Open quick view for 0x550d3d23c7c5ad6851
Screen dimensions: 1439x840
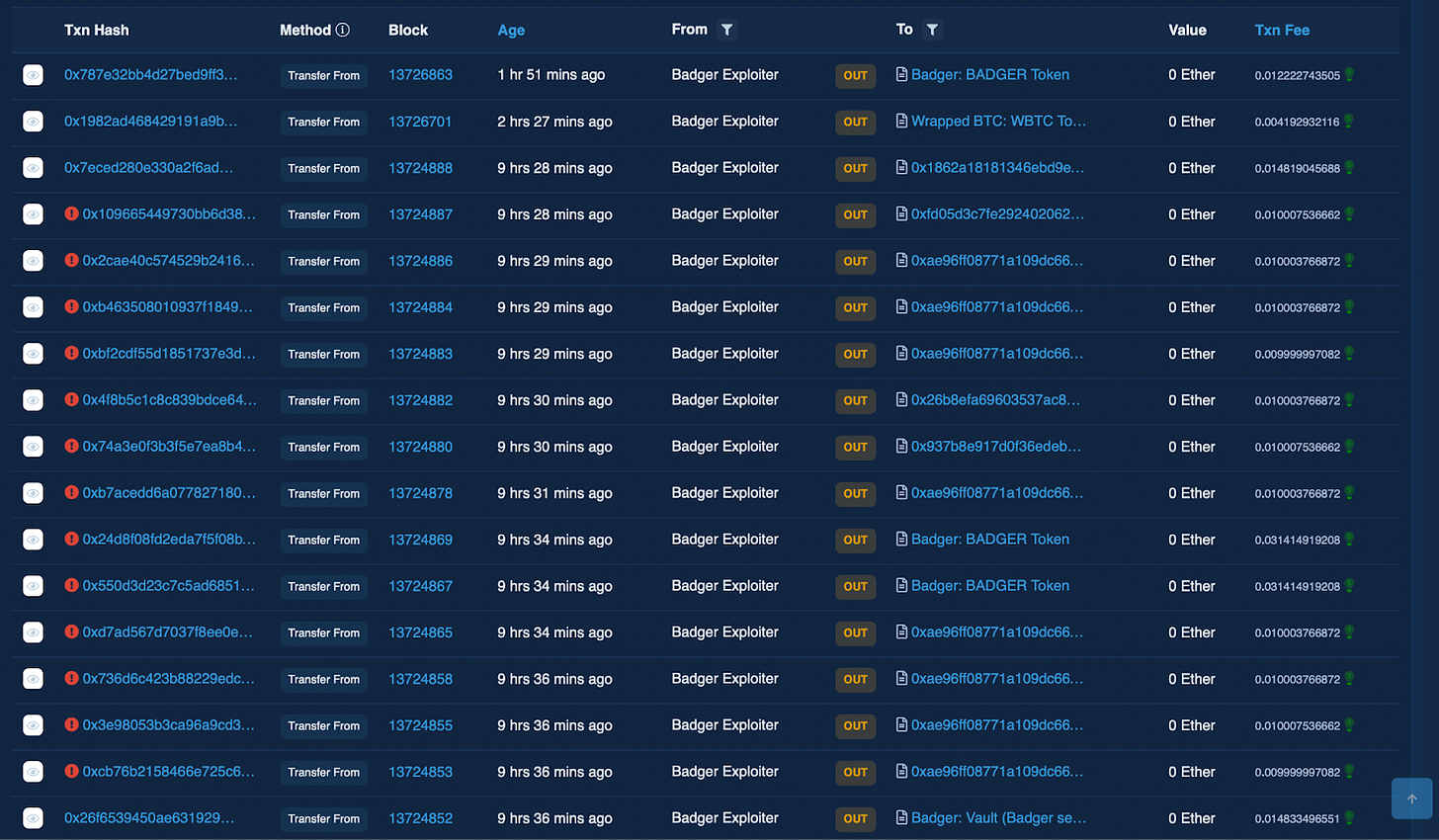tap(33, 586)
